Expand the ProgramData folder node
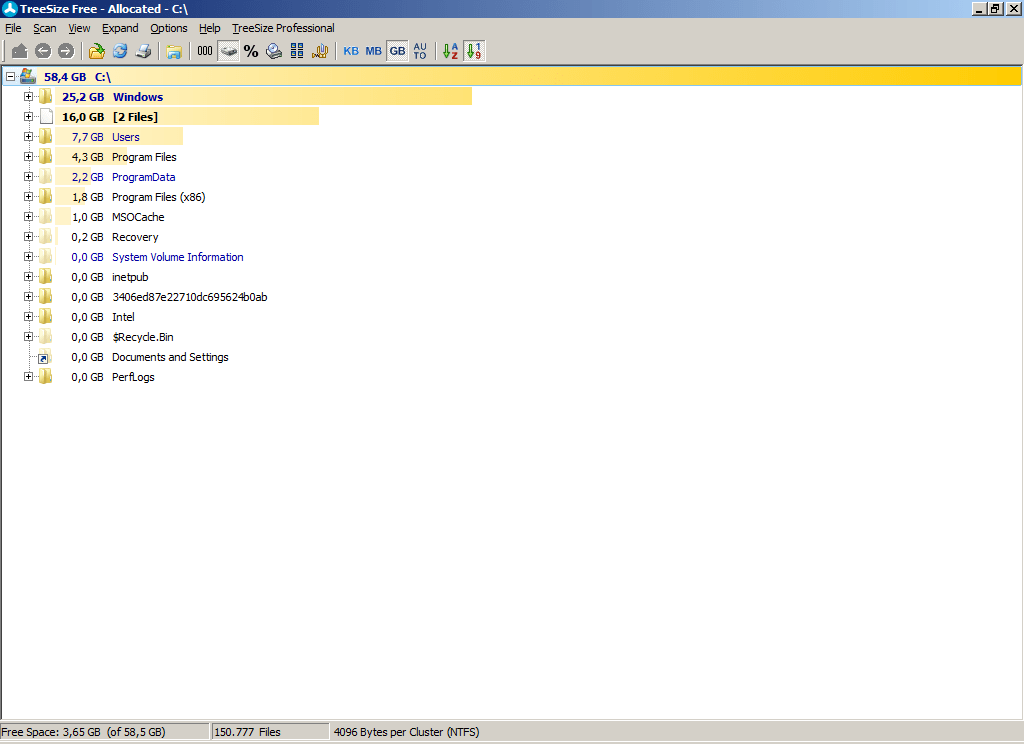 click(x=28, y=176)
